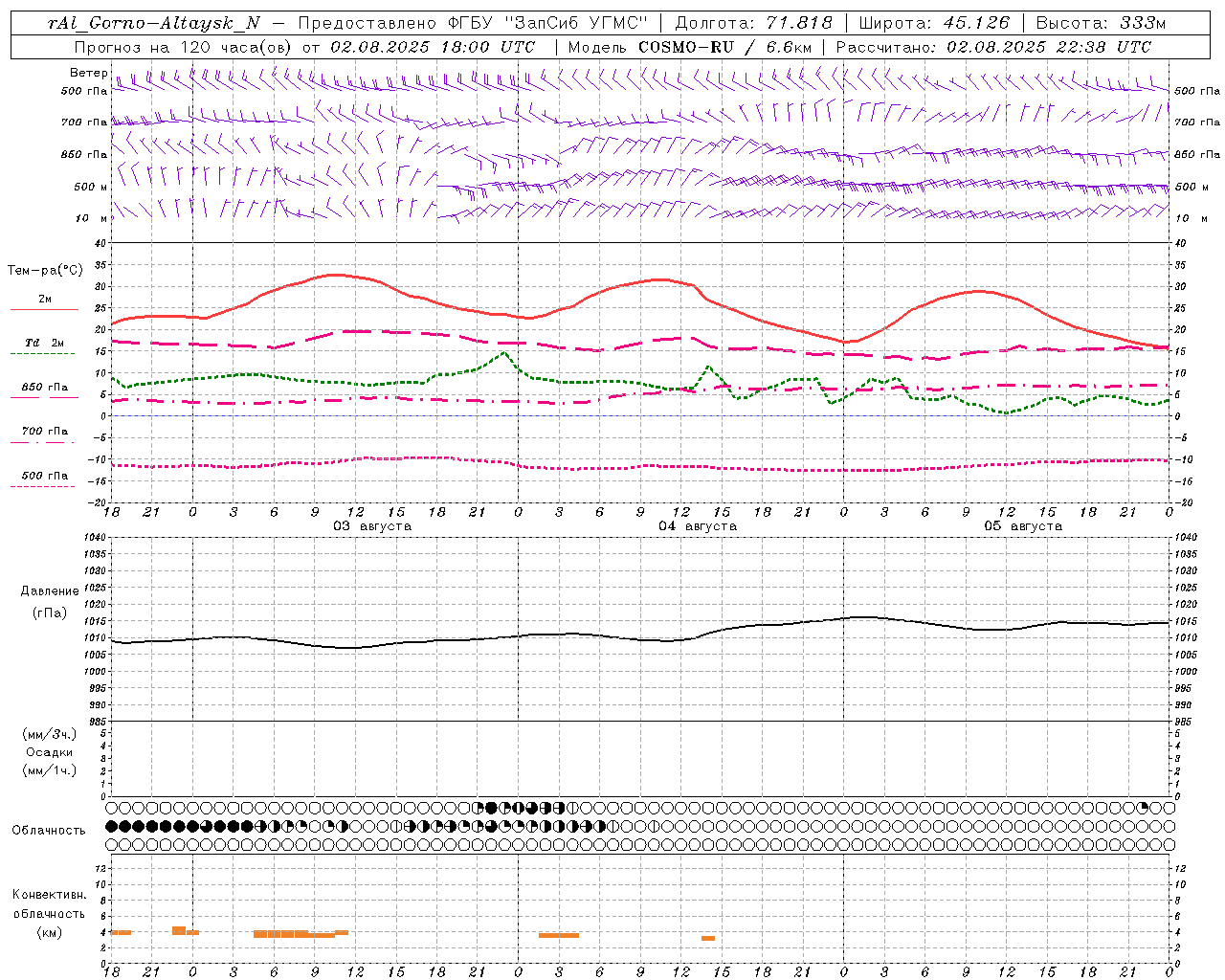Viewport: 1225px width, 980px height.
Task: Click the Тем-ра(°C) panel label
Action: [45, 271]
